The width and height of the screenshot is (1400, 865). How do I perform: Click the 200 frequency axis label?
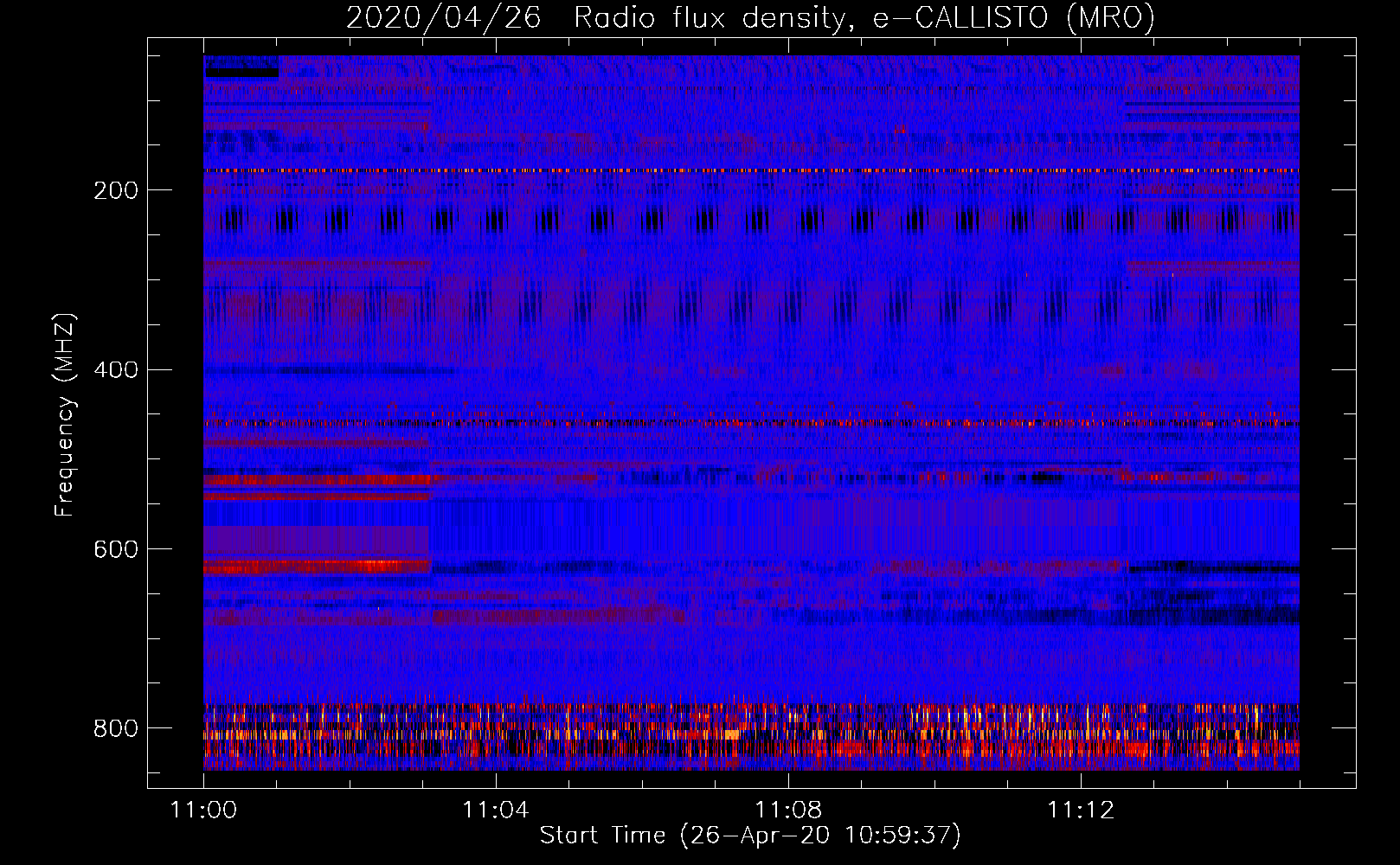click(x=116, y=190)
